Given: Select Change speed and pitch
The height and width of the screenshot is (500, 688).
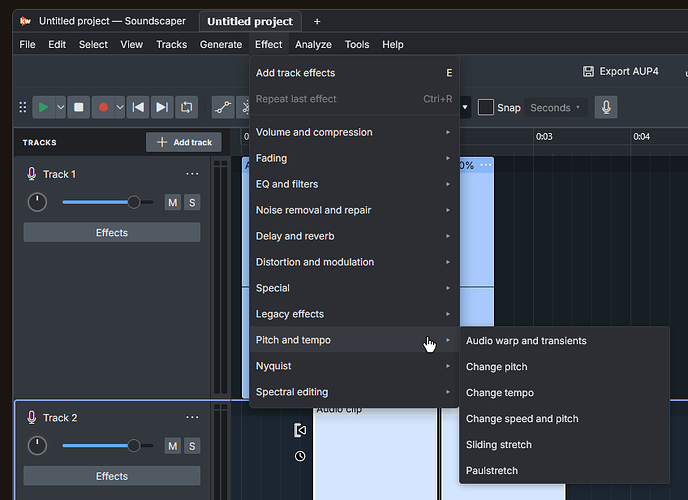Looking at the screenshot, I should (564, 418).
